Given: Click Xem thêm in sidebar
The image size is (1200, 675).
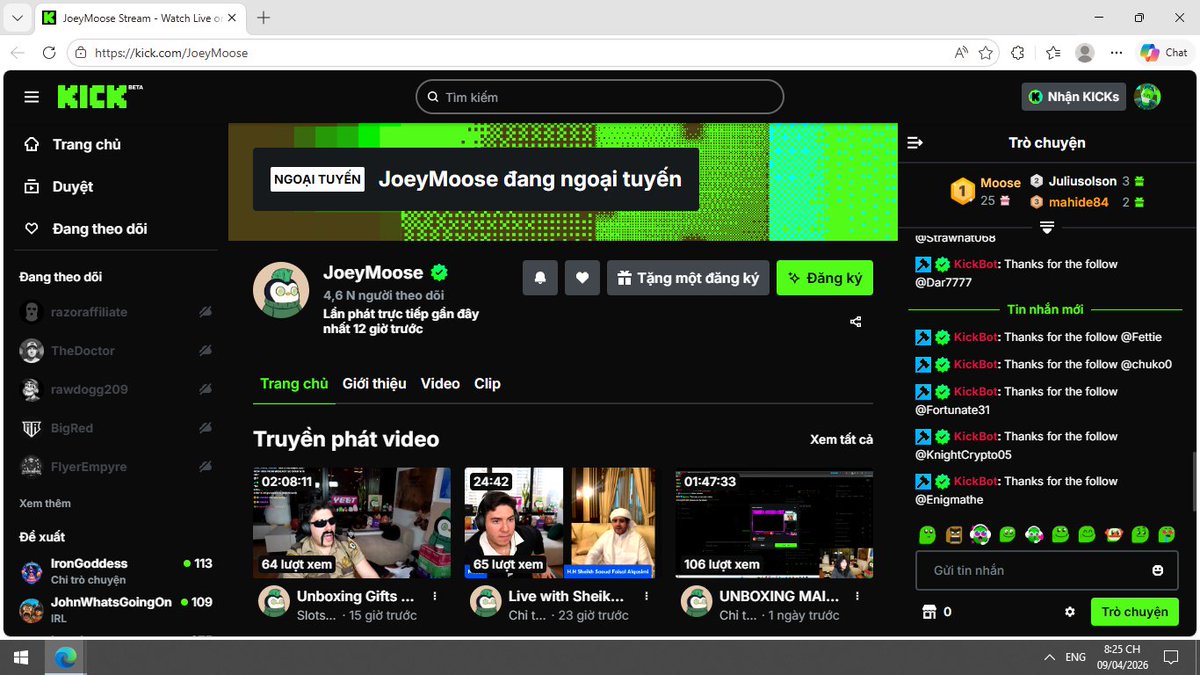Looking at the screenshot, I should (x=45, y=504).
